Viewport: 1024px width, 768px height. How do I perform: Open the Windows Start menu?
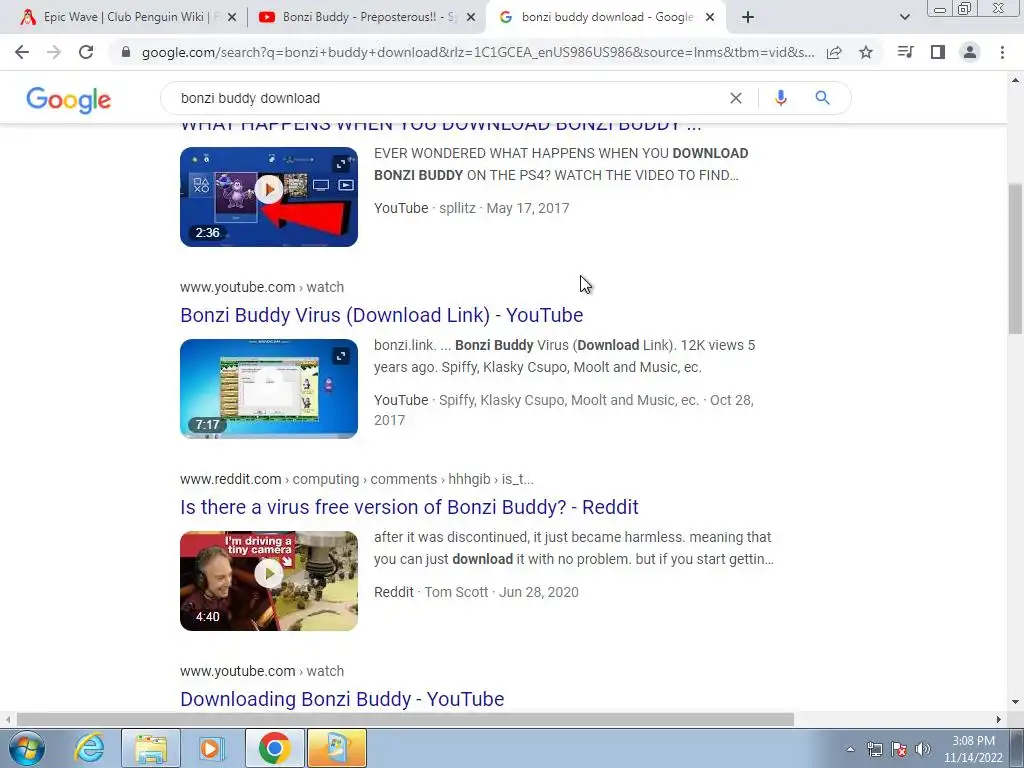27,748
